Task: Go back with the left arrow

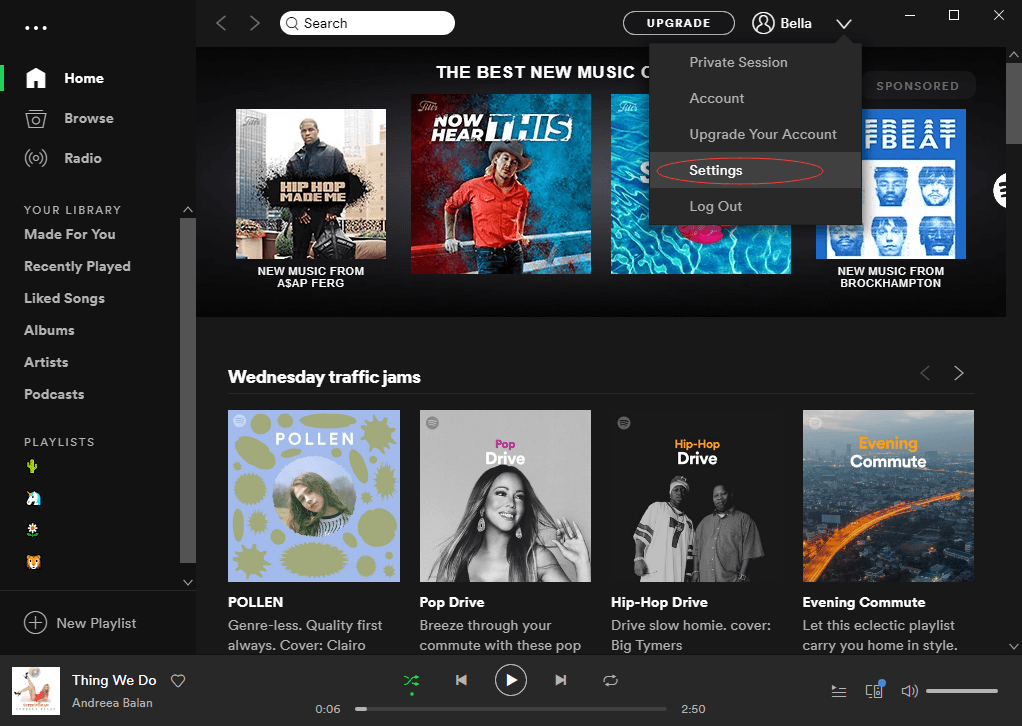Action: 222,23
